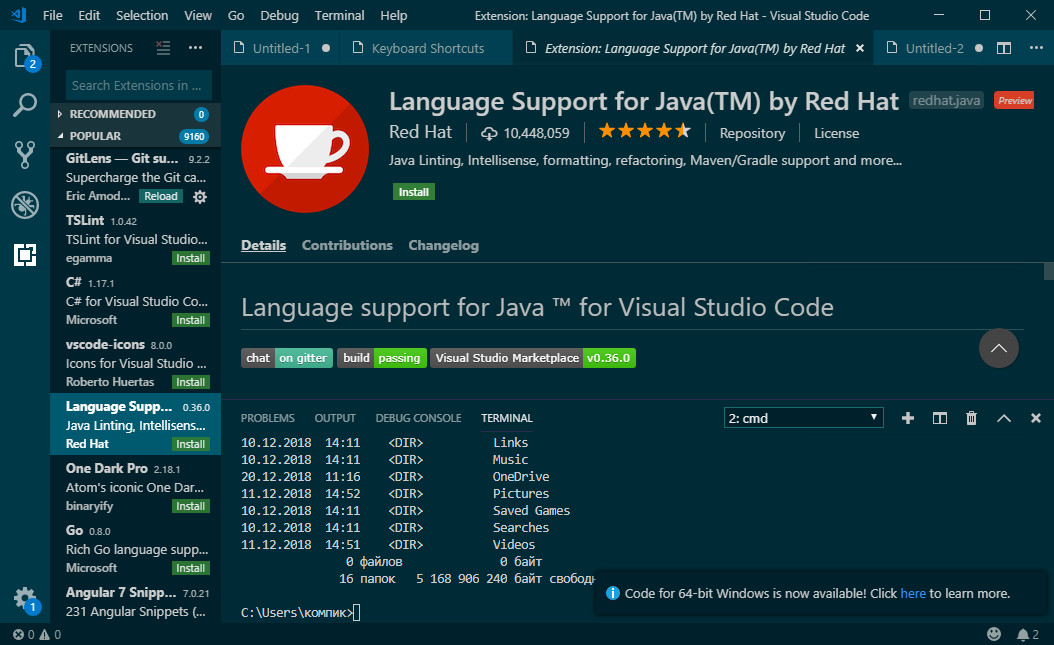Focus the Search Extensions input field

click(138, 85)
